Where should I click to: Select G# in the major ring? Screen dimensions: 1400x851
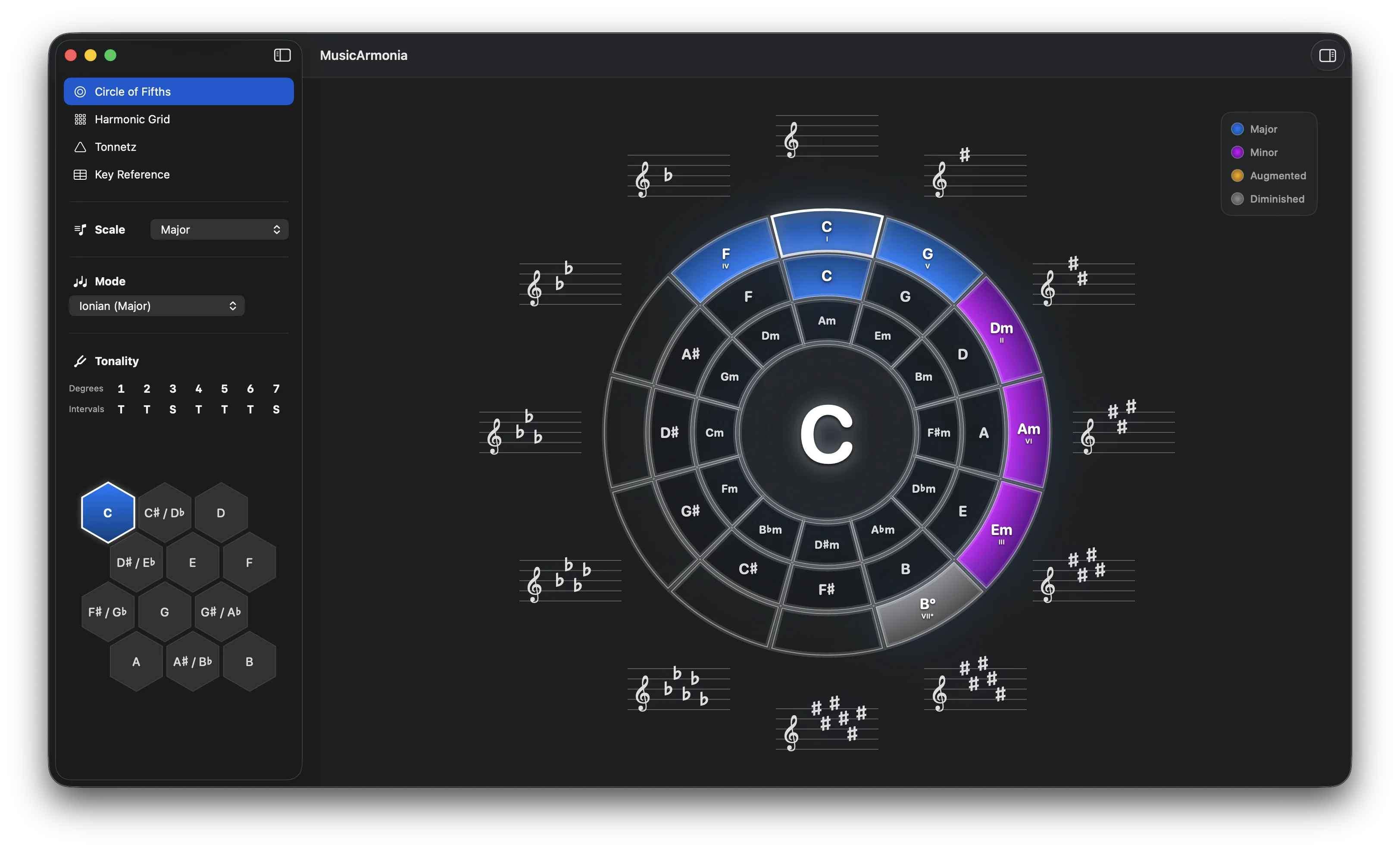[691, 511]
